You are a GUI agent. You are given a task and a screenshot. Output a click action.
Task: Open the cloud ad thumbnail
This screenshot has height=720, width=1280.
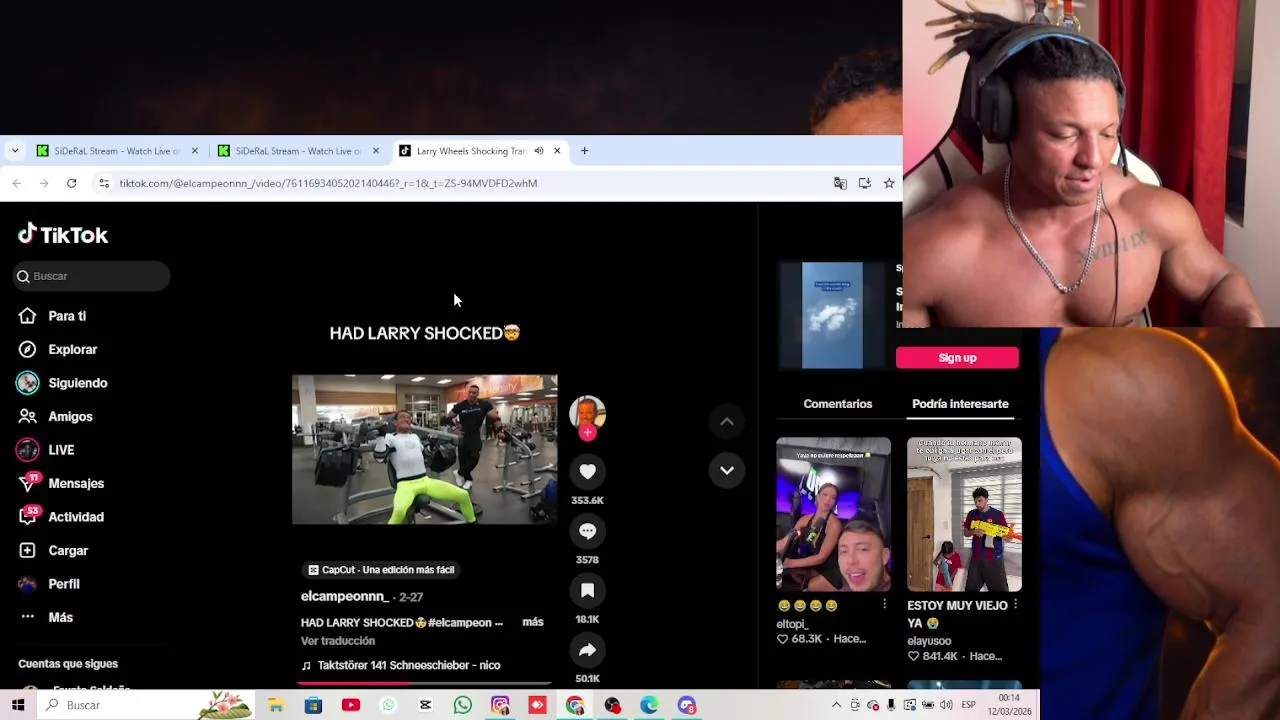[832, 315]
